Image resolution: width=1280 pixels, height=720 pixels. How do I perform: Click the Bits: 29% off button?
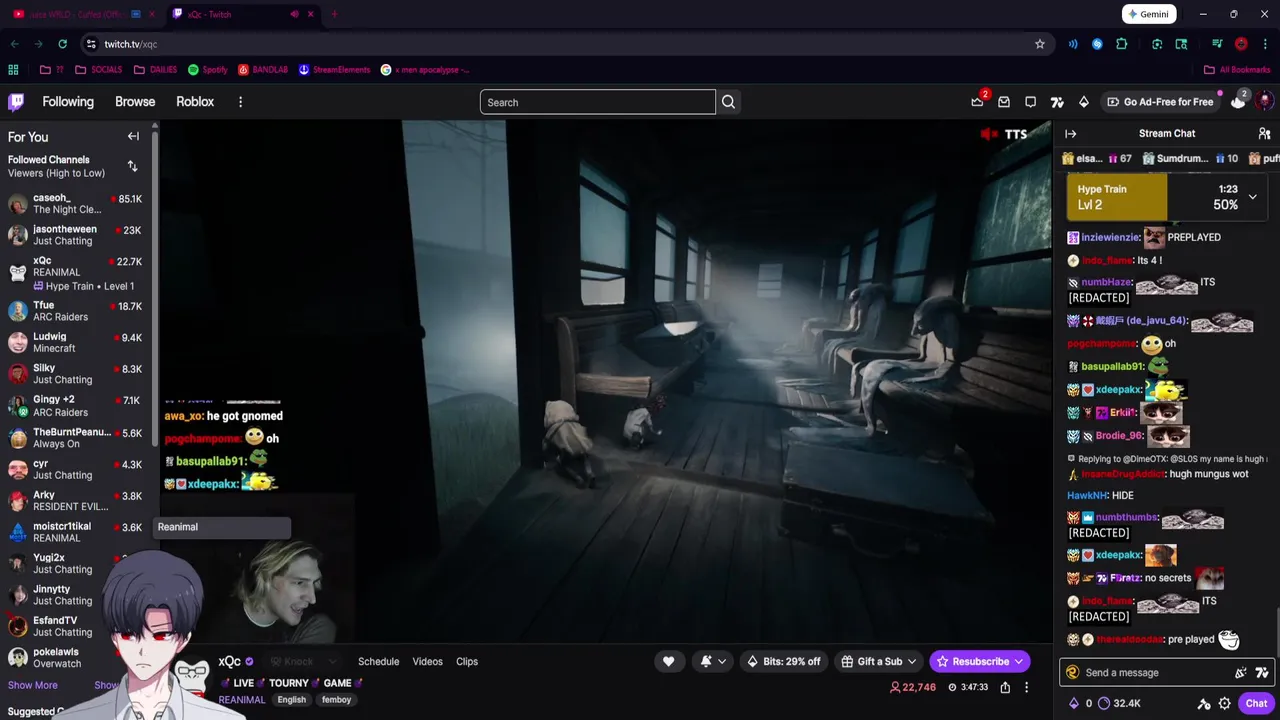[x=783, y=661]
